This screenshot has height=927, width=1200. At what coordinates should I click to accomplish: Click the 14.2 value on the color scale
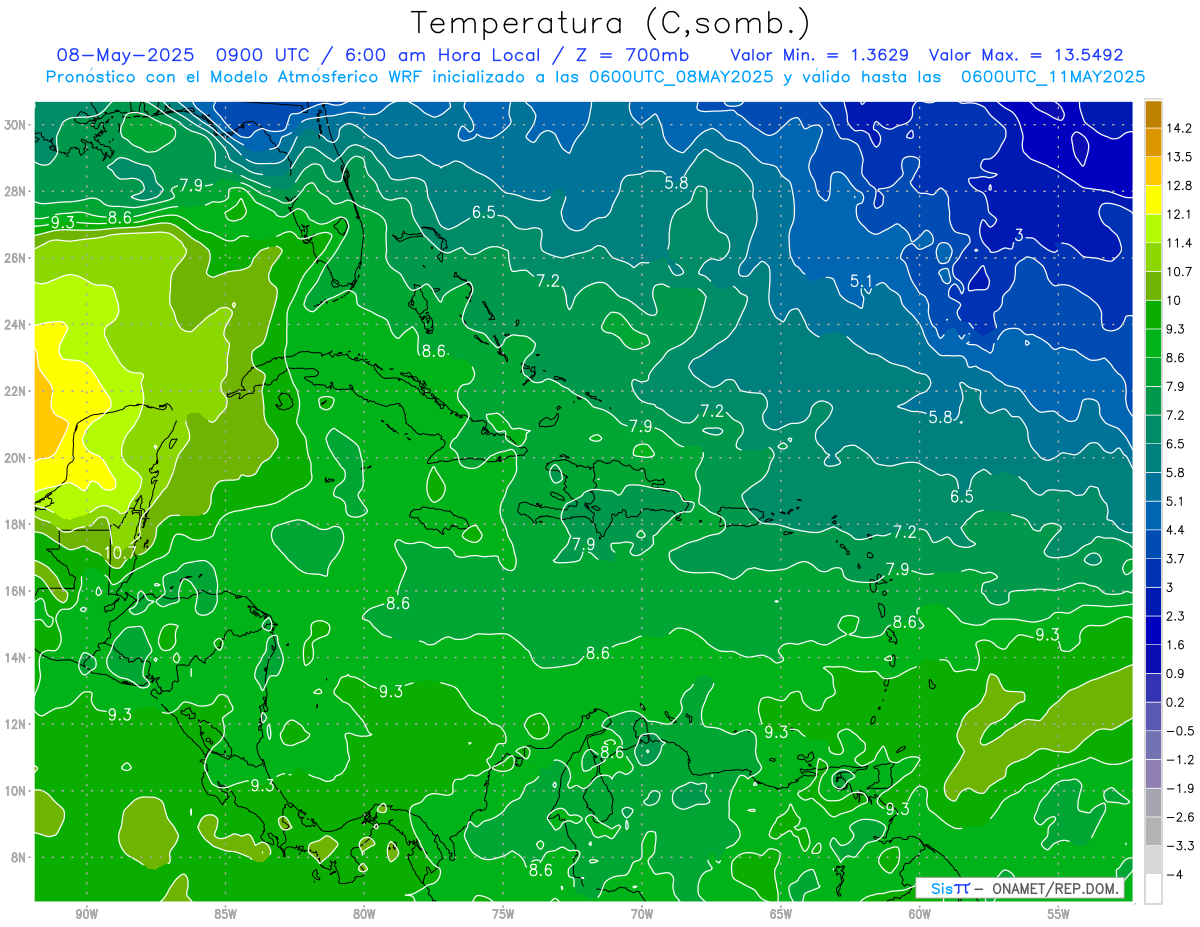(1181, 128)
